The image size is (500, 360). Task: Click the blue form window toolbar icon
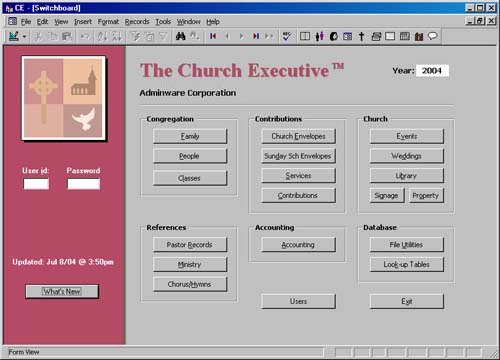[x=348, y=36]
